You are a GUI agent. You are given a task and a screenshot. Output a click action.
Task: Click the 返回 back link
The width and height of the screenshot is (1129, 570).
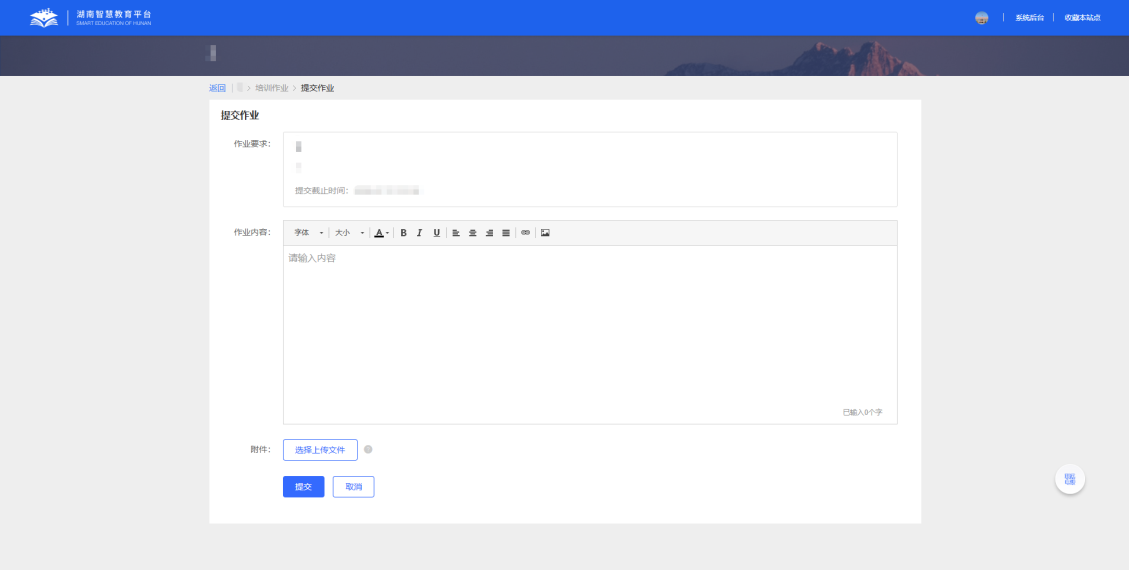click(217, 89)
